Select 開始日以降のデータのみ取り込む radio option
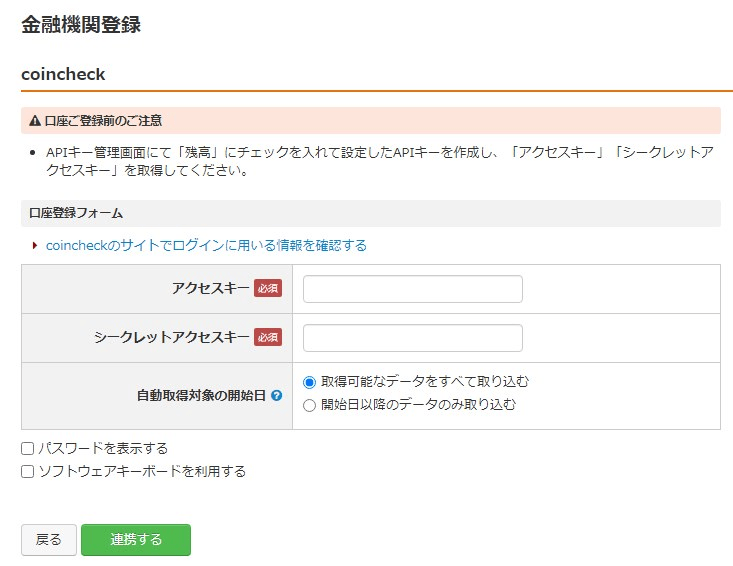733x566 pixels. [x=309, y=405]
